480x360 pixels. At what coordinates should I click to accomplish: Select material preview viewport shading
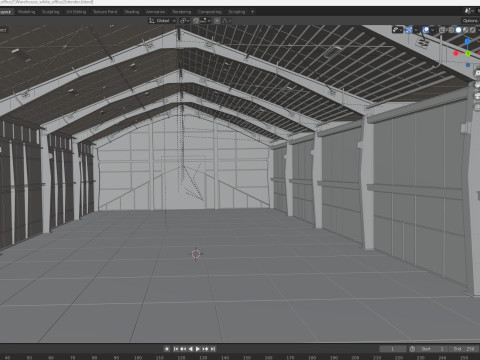pyautogui.click(x=465, y=30)
